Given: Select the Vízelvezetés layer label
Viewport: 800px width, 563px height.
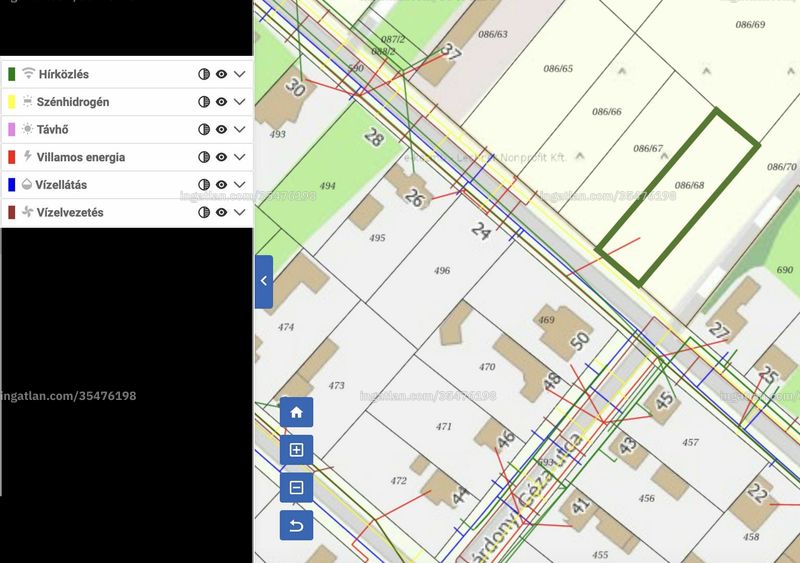Looking at the screenshot, I should coord(70,212).
